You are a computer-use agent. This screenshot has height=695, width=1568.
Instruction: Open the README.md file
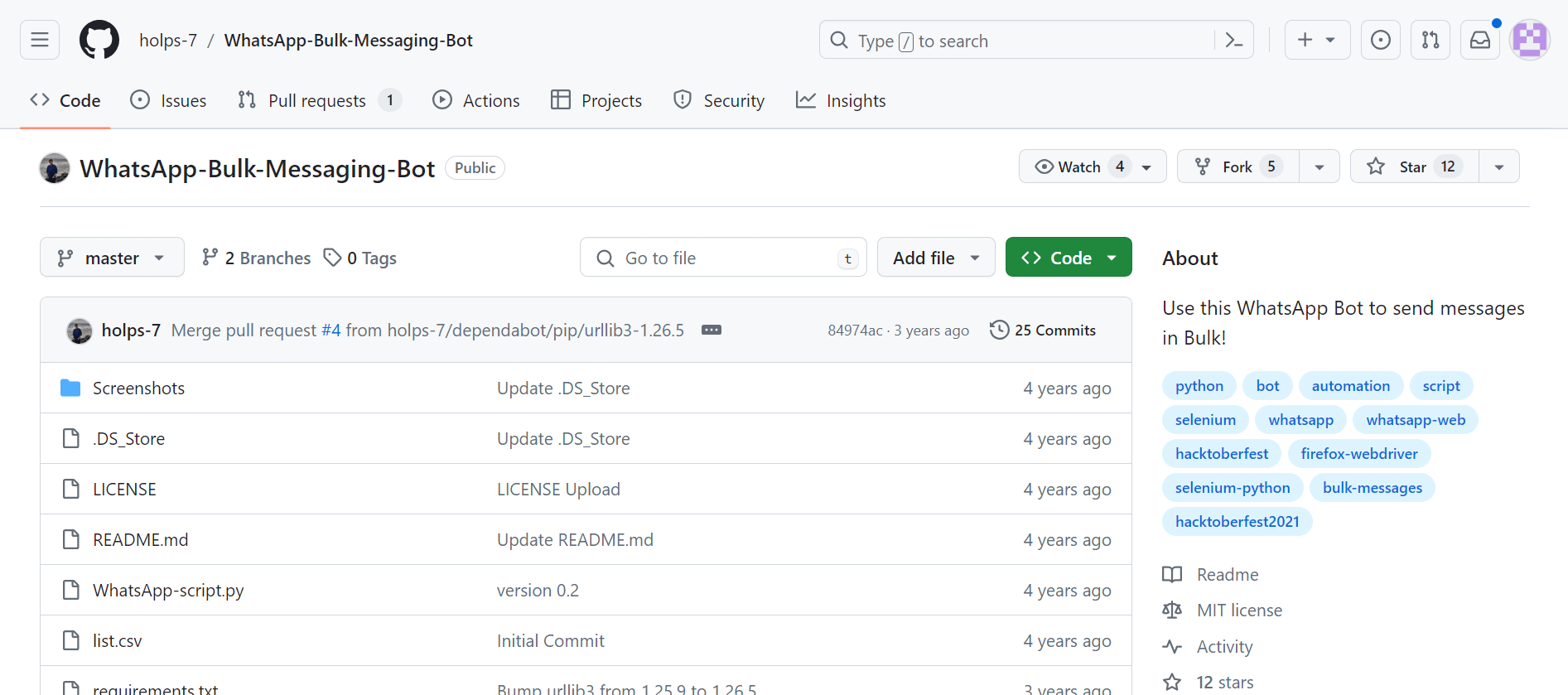[141, 539]
